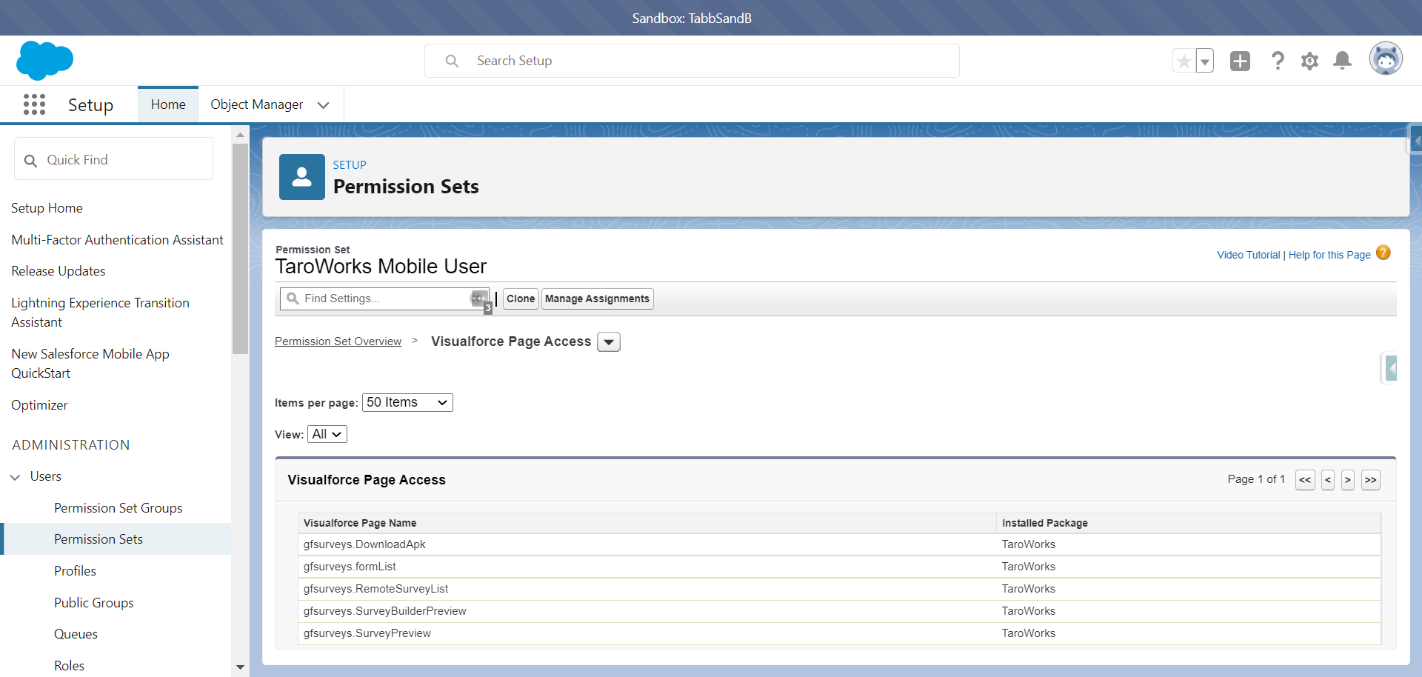
Task: Click the favorites star icon
Action: [1184, 61]
